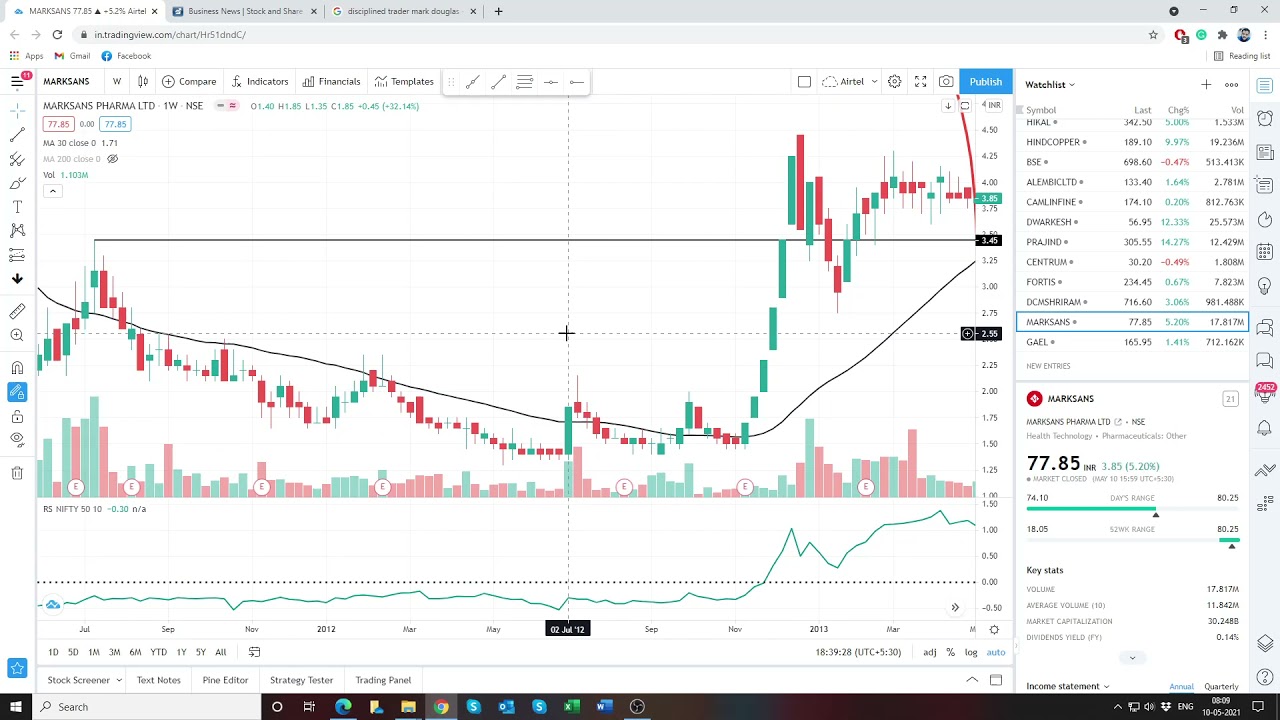Open more drawing tools arrow in left toolbar
1280x720 pixels.
coord(17,279)
